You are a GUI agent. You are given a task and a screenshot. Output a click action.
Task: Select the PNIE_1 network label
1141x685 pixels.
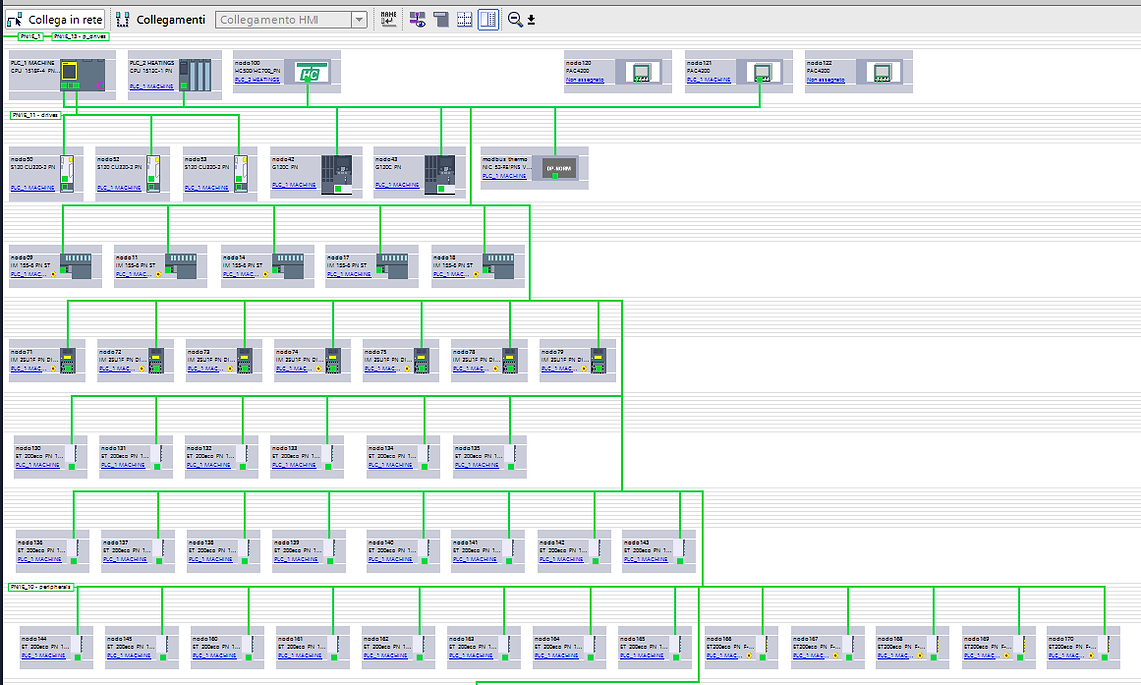[31, 36]
